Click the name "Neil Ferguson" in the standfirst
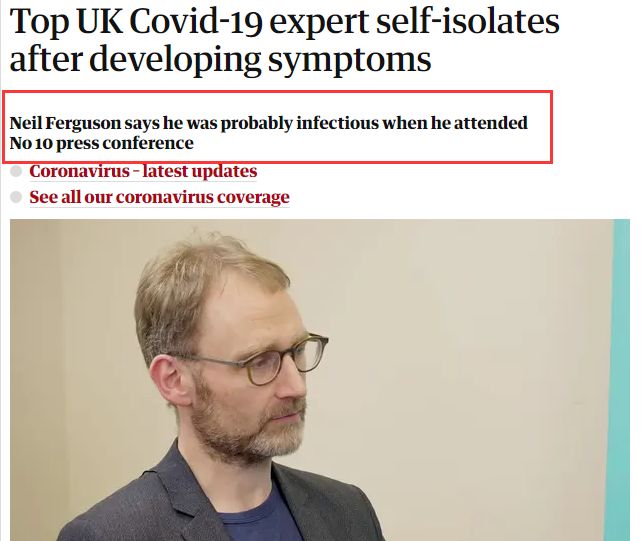644x541 pixels. tap(65, 123)
